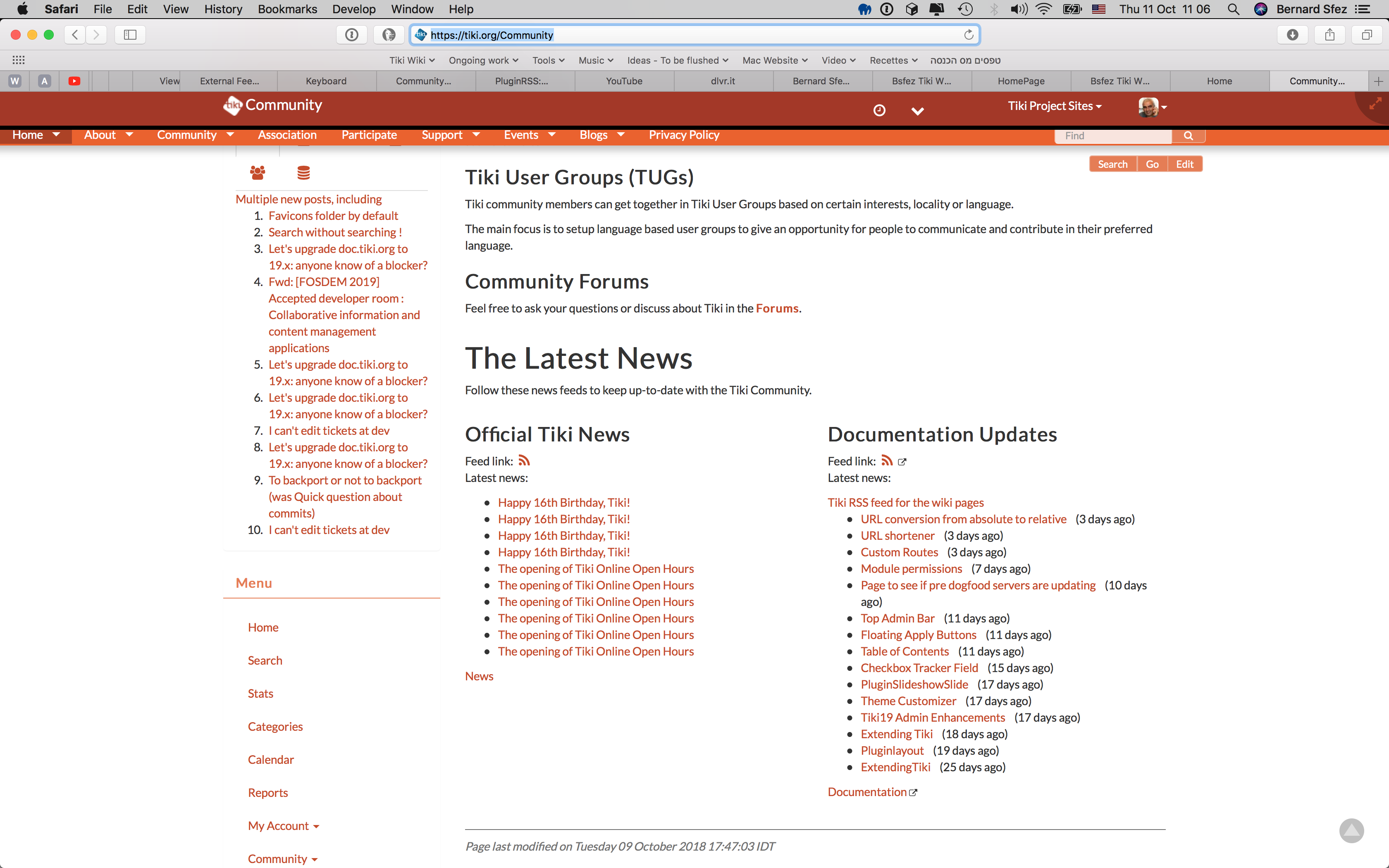Reload the page with the refresh icon
This screenshot has width=1389, height=868.
[x=968, y=35]
